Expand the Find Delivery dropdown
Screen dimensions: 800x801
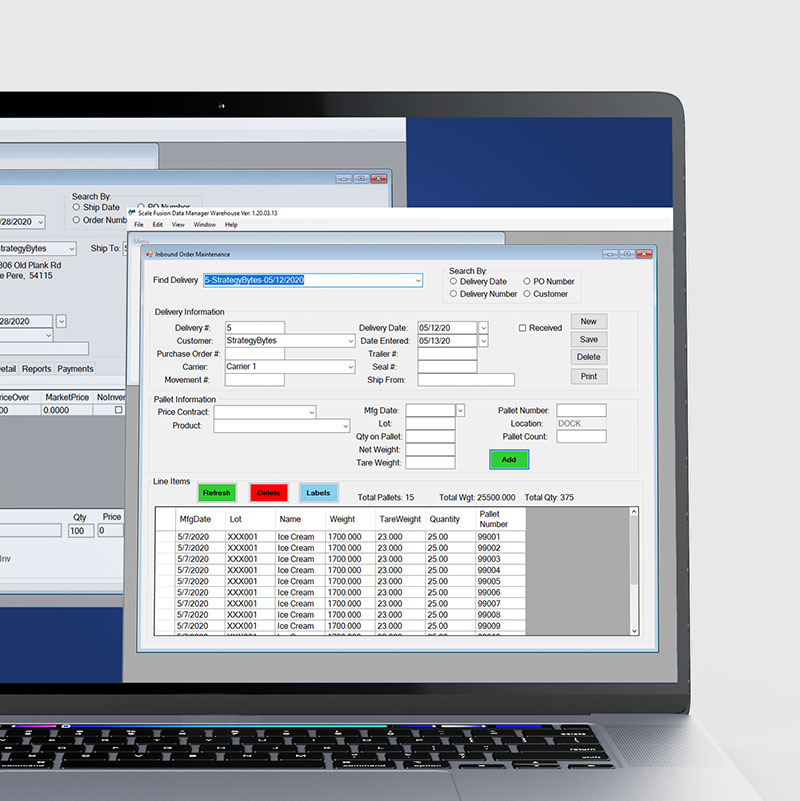point(417,281)
